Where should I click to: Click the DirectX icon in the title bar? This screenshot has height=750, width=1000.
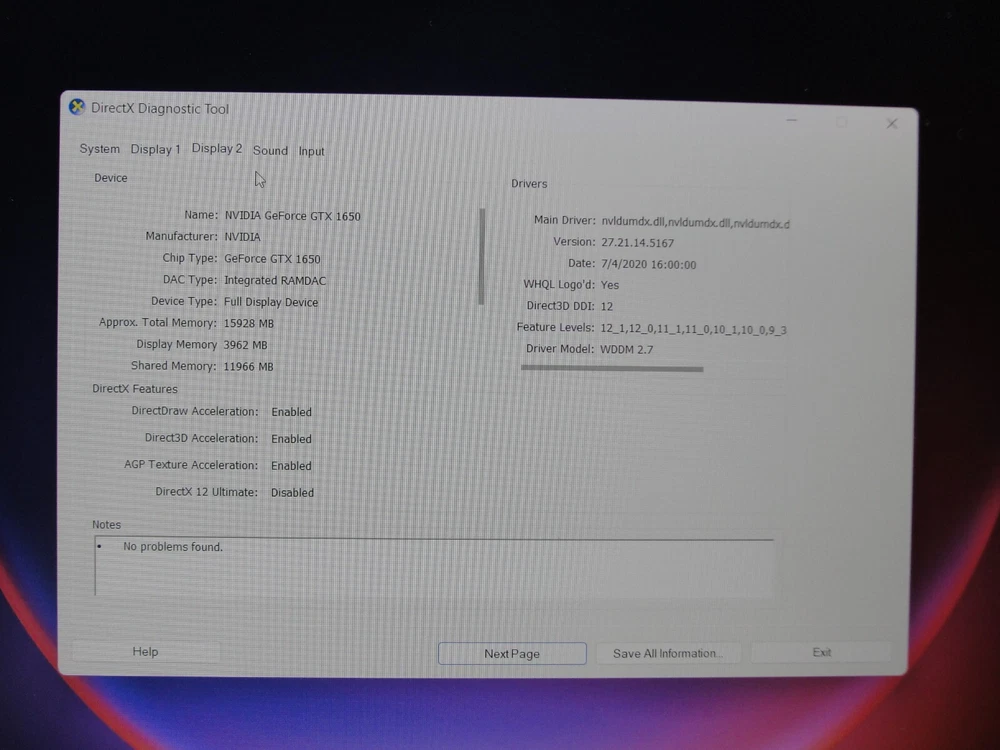pyautogui.click(x=77, y=108)
